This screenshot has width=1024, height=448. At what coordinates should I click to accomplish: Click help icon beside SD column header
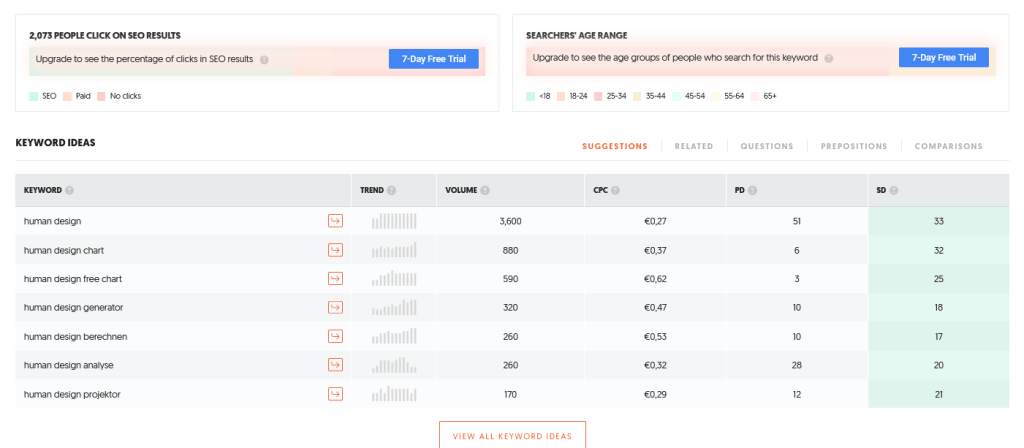(894, 191)
